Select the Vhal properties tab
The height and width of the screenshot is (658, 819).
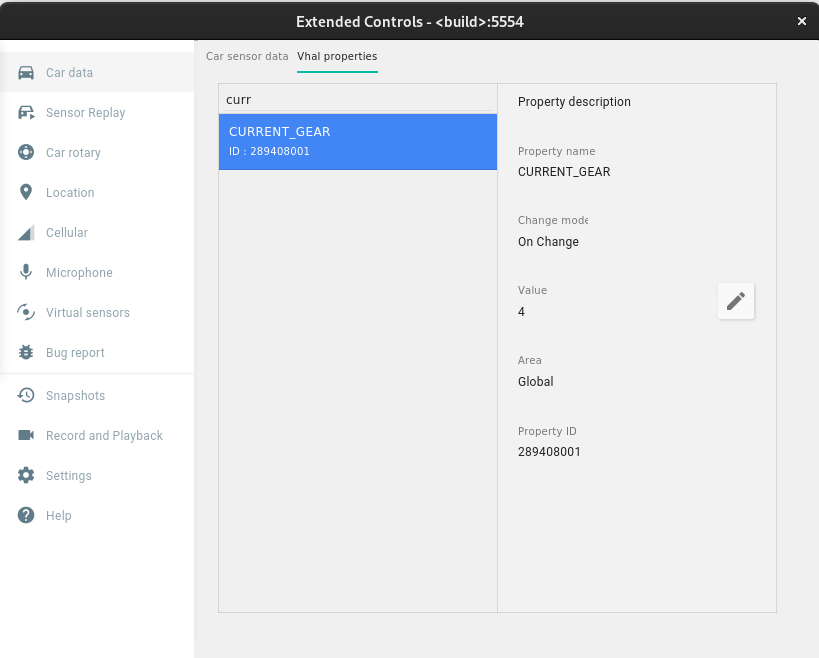coord(337,56)
